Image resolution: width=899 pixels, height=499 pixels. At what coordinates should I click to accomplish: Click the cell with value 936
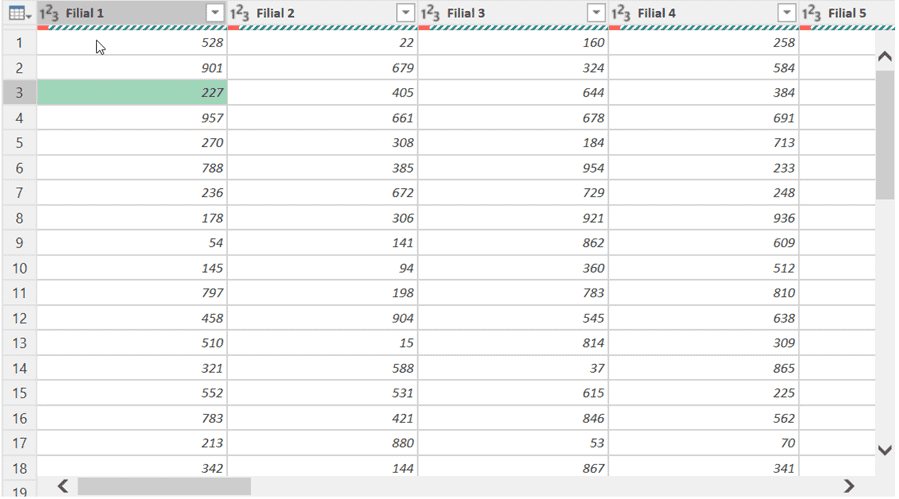(704, 218)
